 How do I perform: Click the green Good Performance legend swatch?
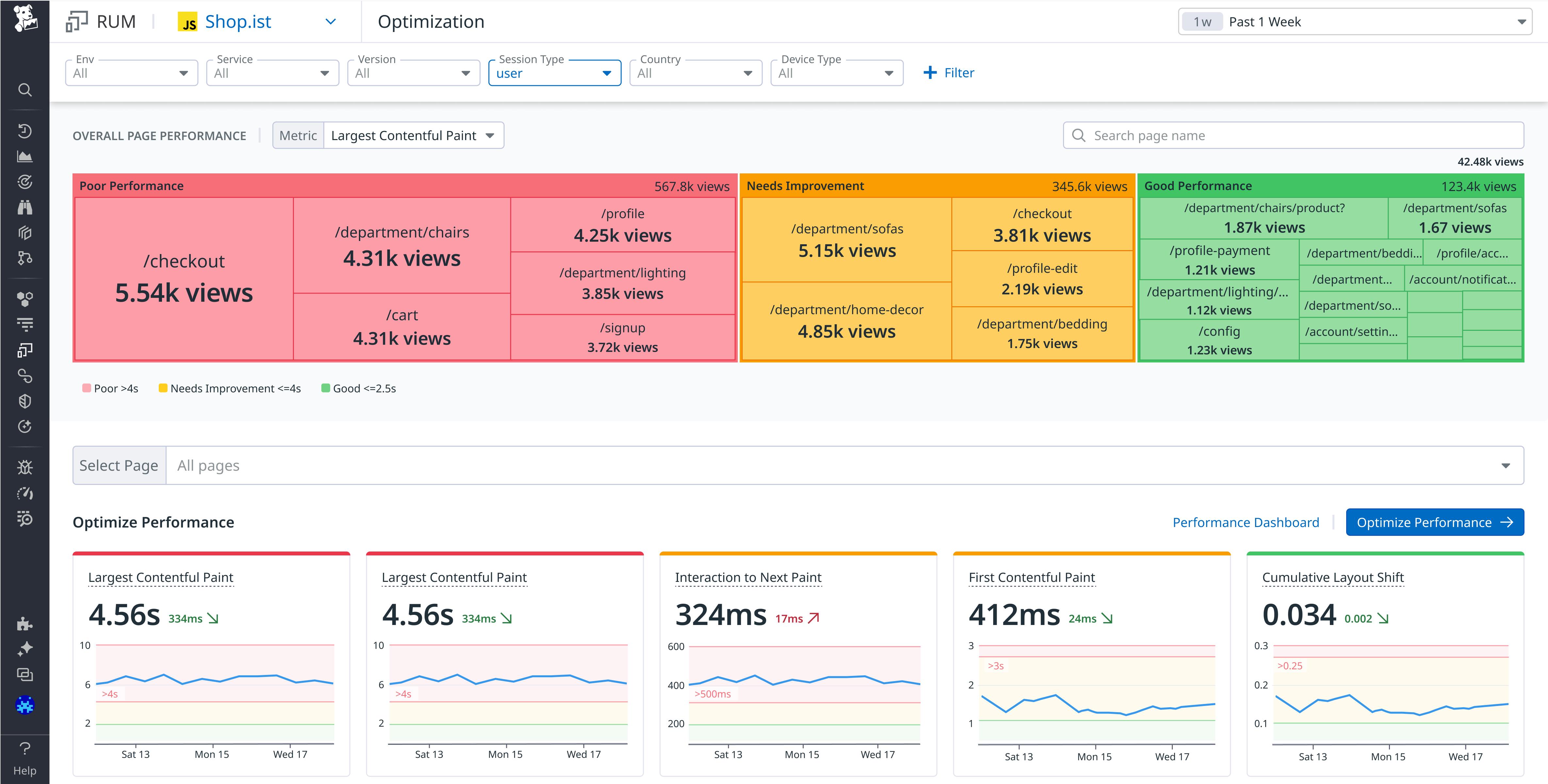tap(326, 388)
